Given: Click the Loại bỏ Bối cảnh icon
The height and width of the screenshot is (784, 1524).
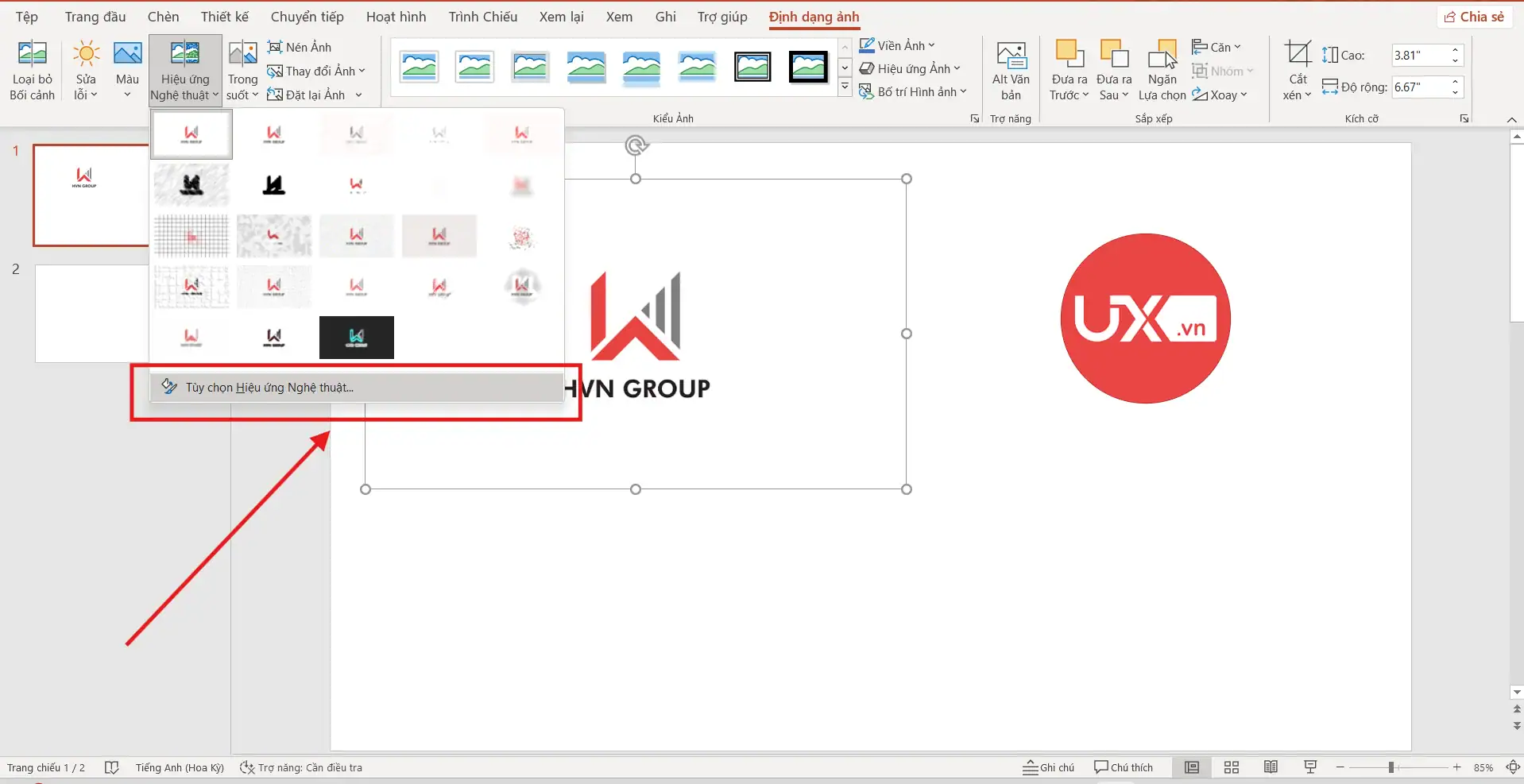Looking at the screenshot, I should (32, 71).
